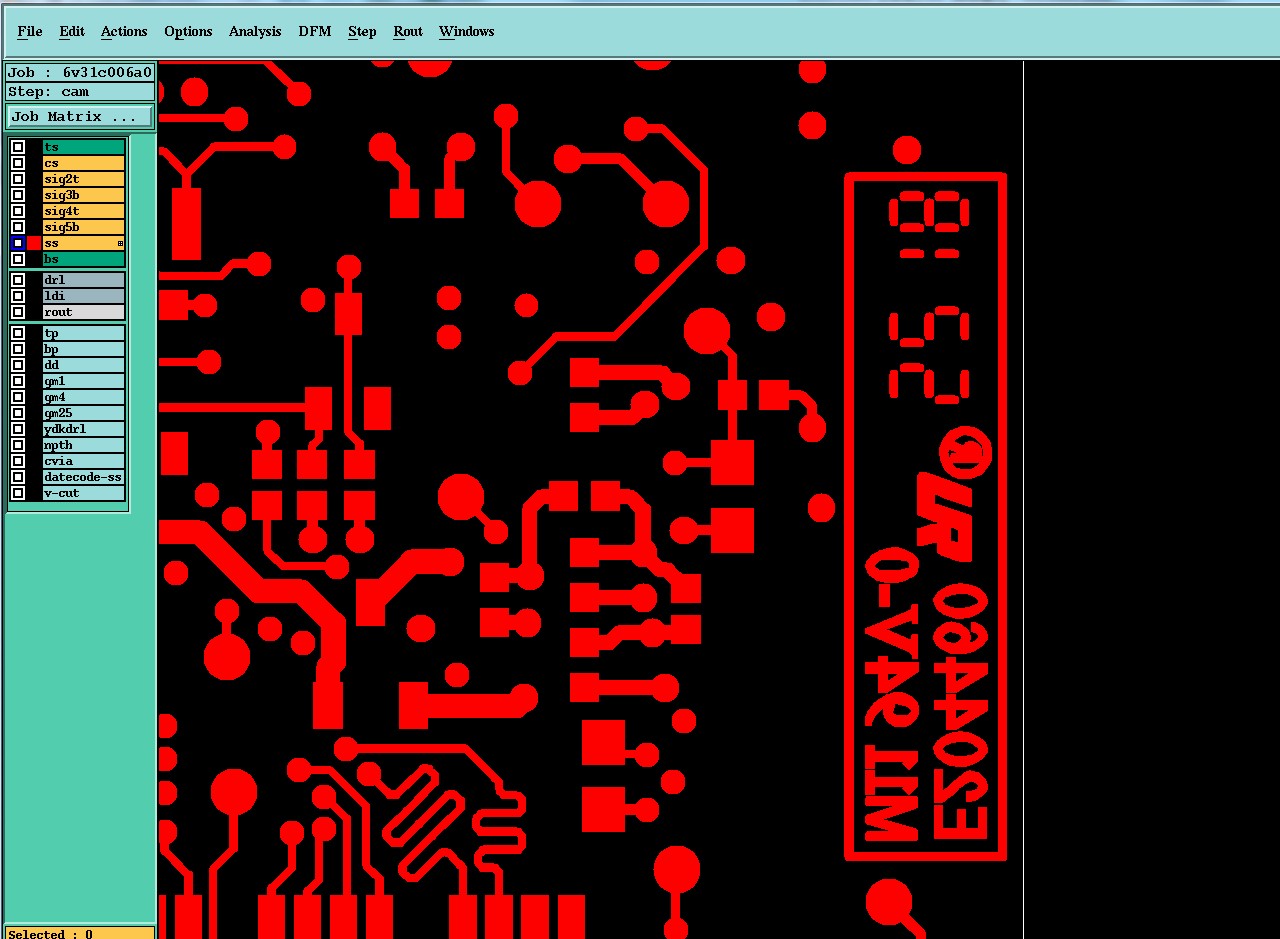This screenshot has width=1280, height=939.
Task: Toggle the ydkdrl layer checkbox
Action: [18, 429]
